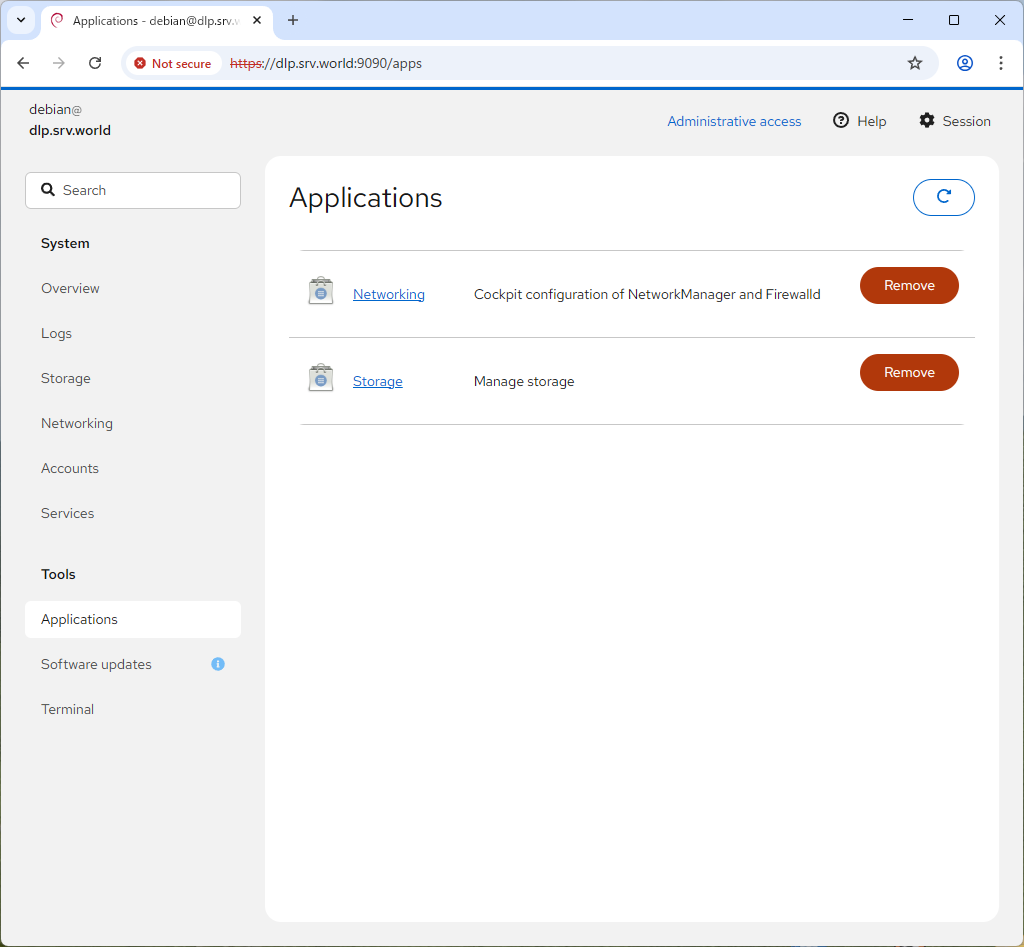Go to Overview in sidebar
The height and width of the screenshot is (947, 1024).
(70, 288)
